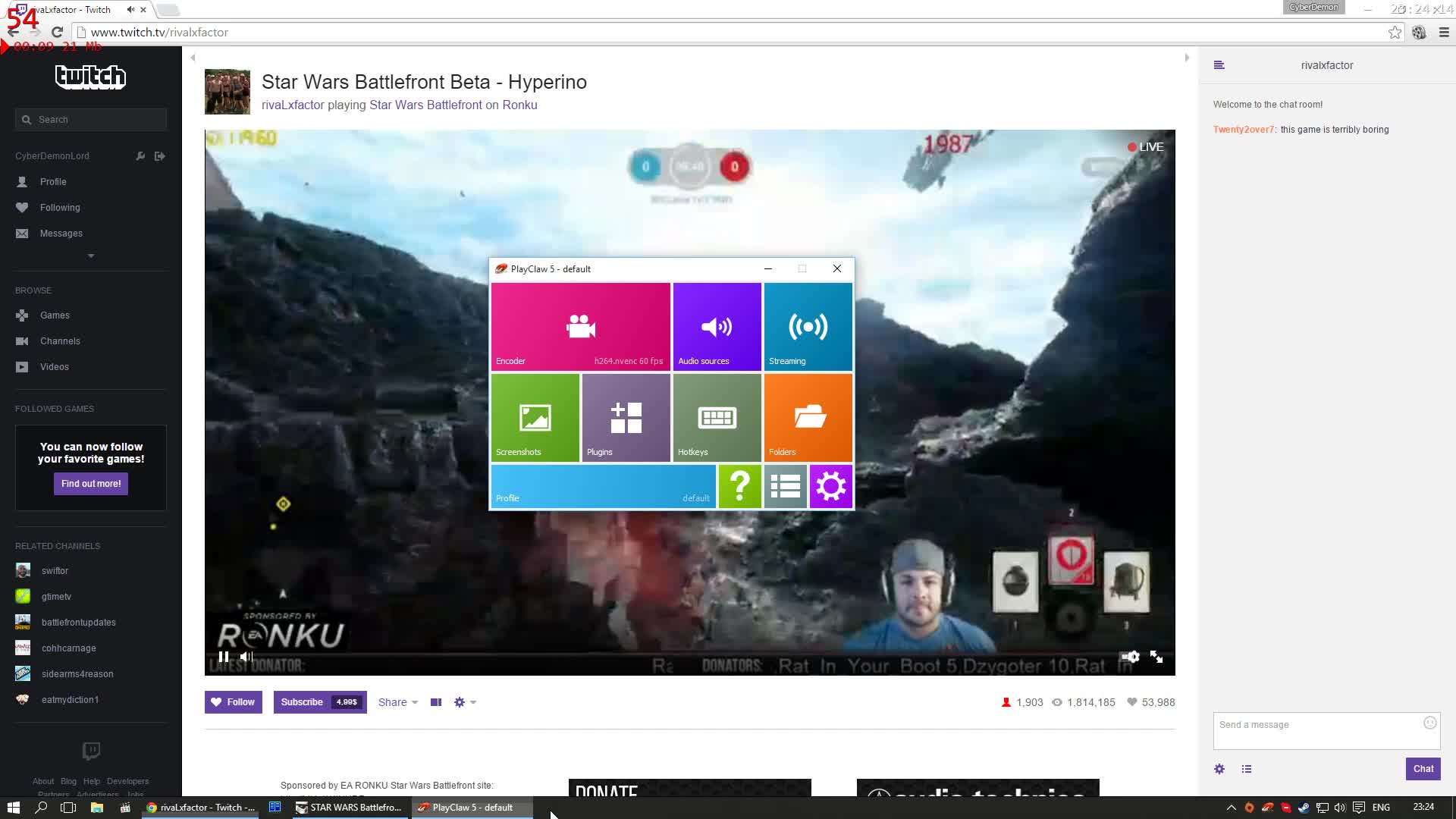Open the Hotkeys tile
Screen dimensions: 1456x819
717,418
